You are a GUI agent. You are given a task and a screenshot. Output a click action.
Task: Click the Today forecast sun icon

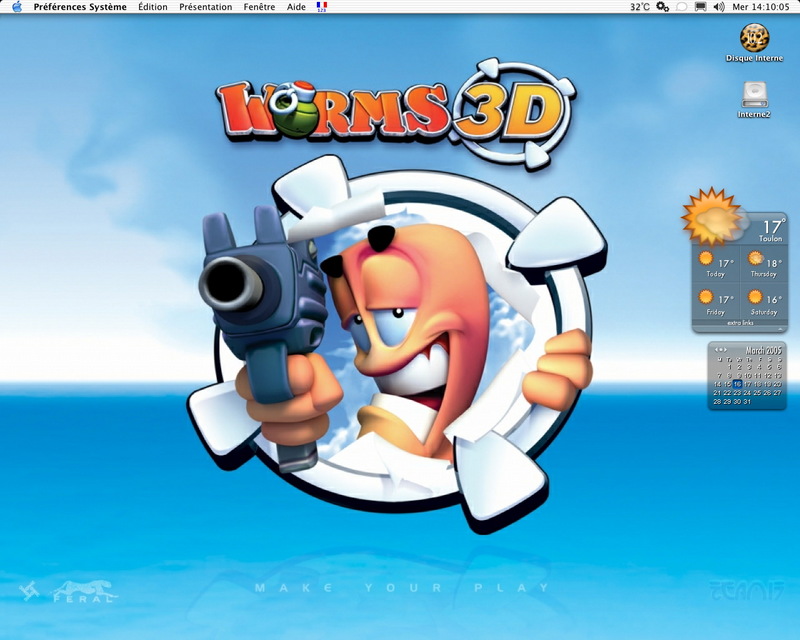pos(706,258)
